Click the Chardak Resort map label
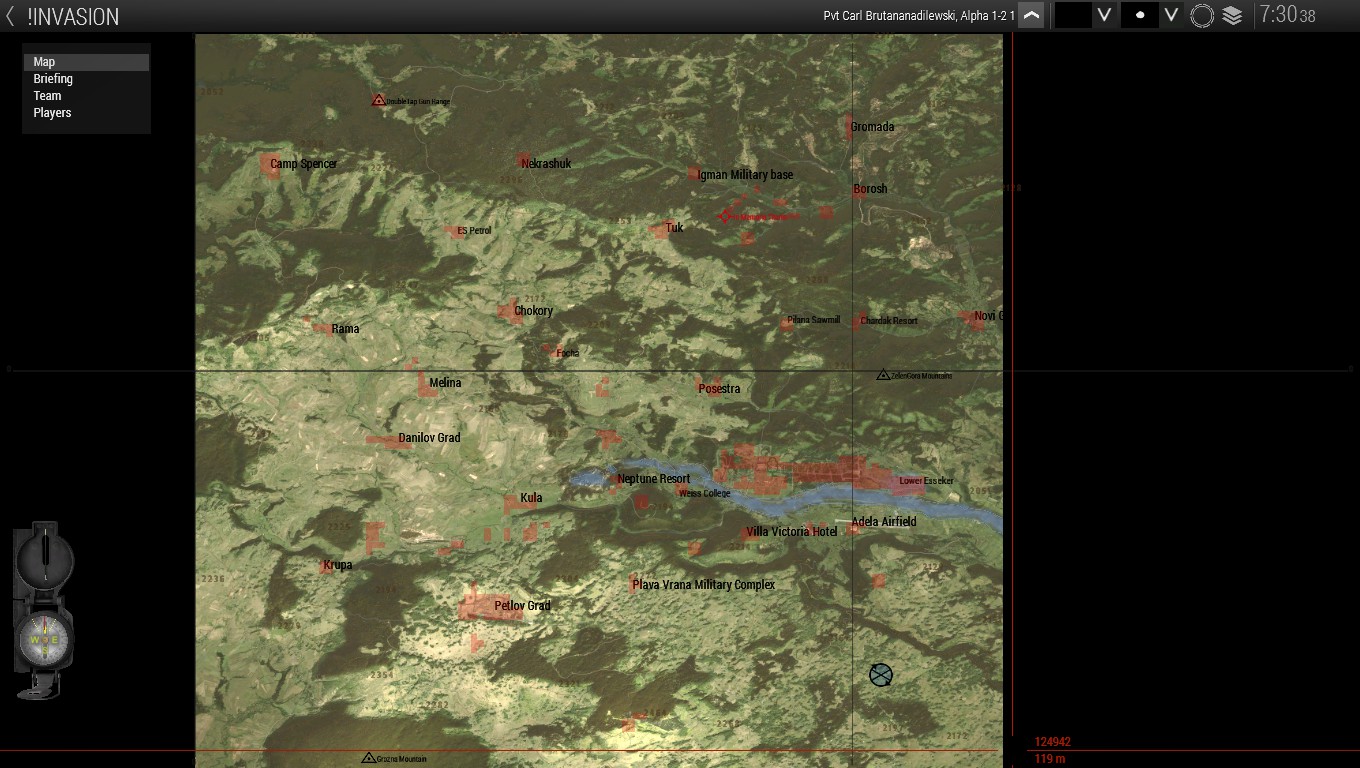 889,321
